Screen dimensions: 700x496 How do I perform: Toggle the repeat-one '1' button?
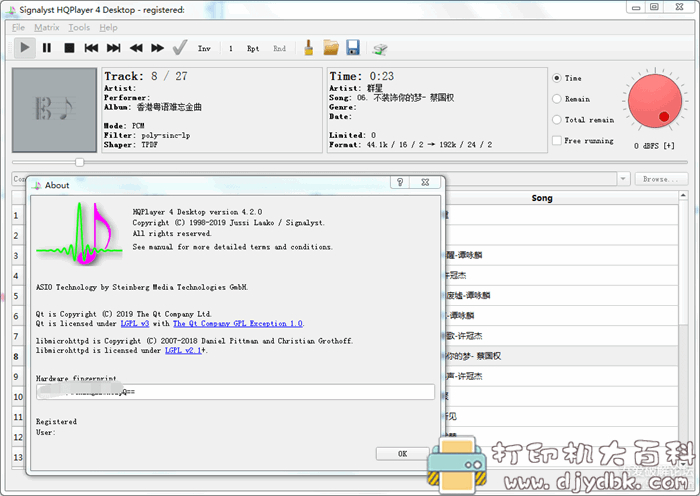coord(230,48)
